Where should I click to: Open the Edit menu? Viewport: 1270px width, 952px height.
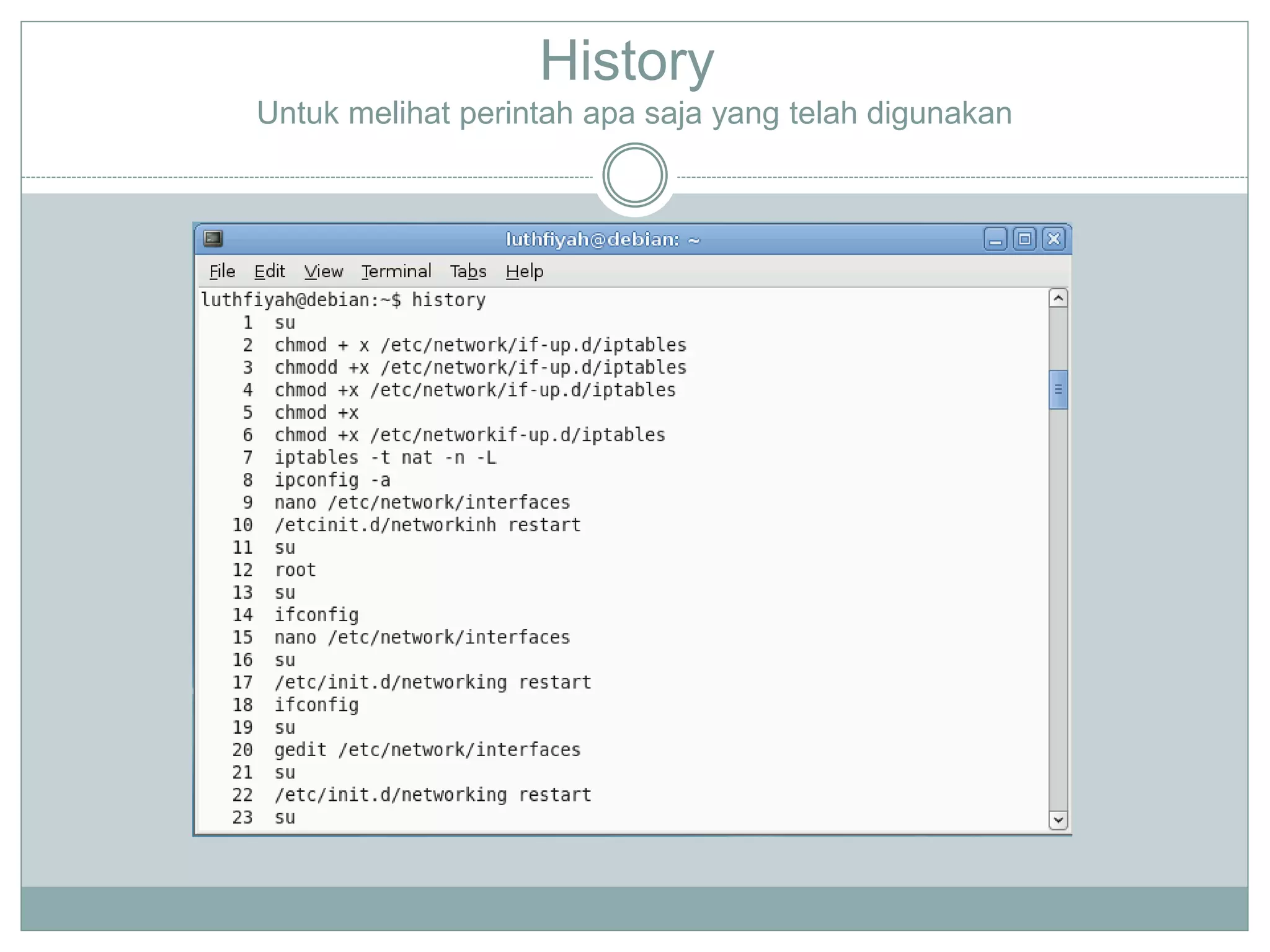point(269,271)
